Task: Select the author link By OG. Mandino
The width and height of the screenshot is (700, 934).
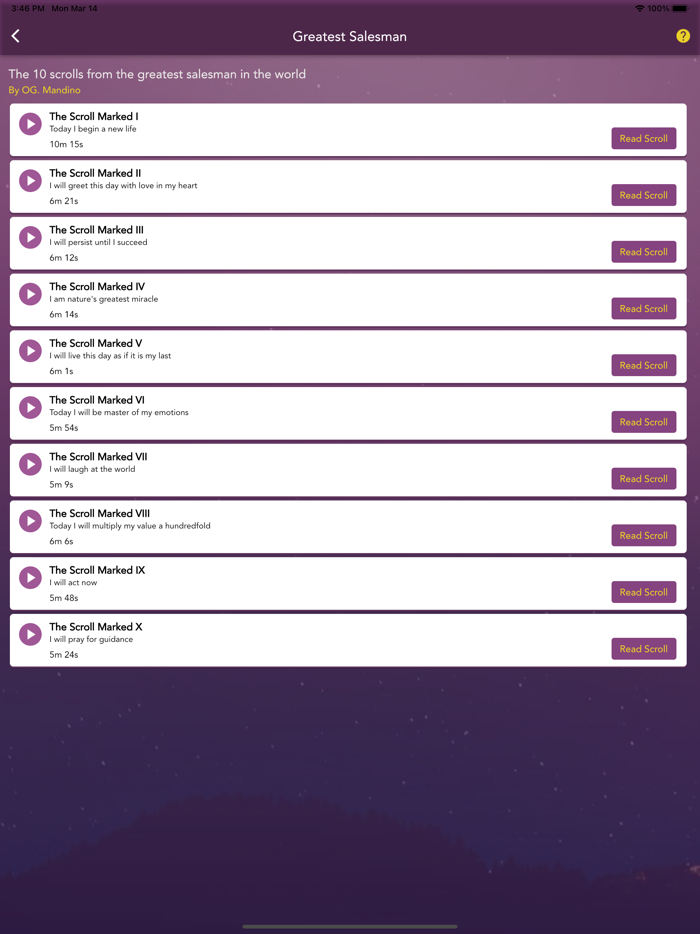Action: pyautogui.click(x=44, y=89)
